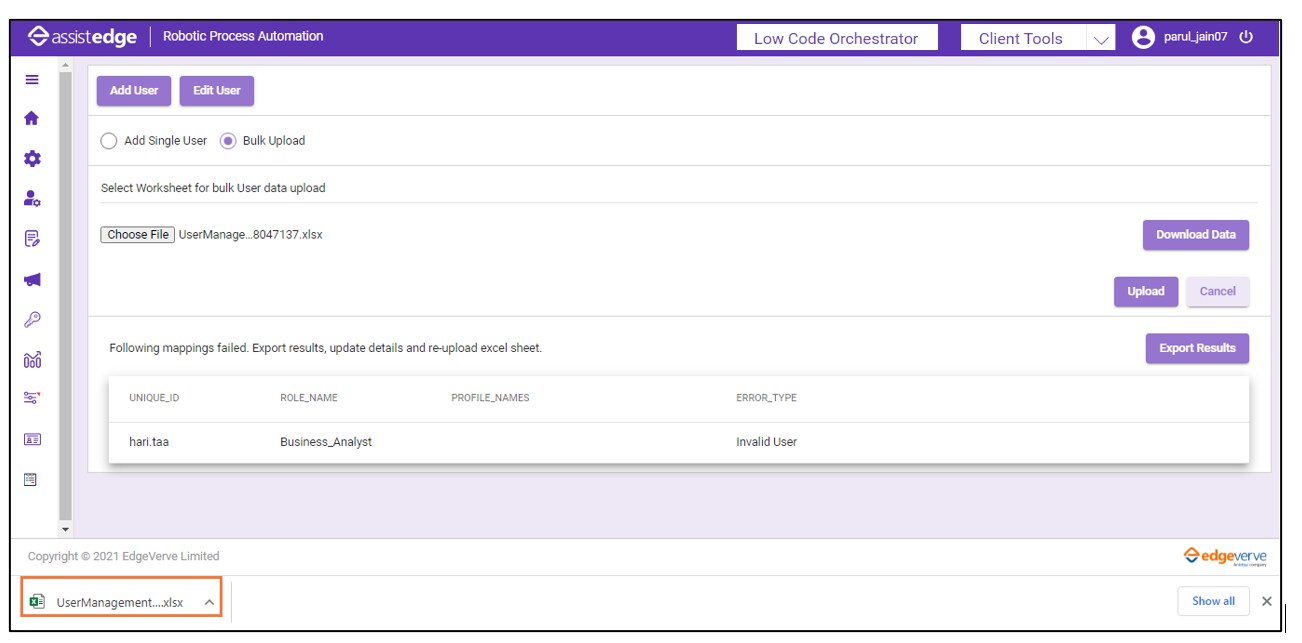Open the hamburger menu in sidebar

pos(32,80)
